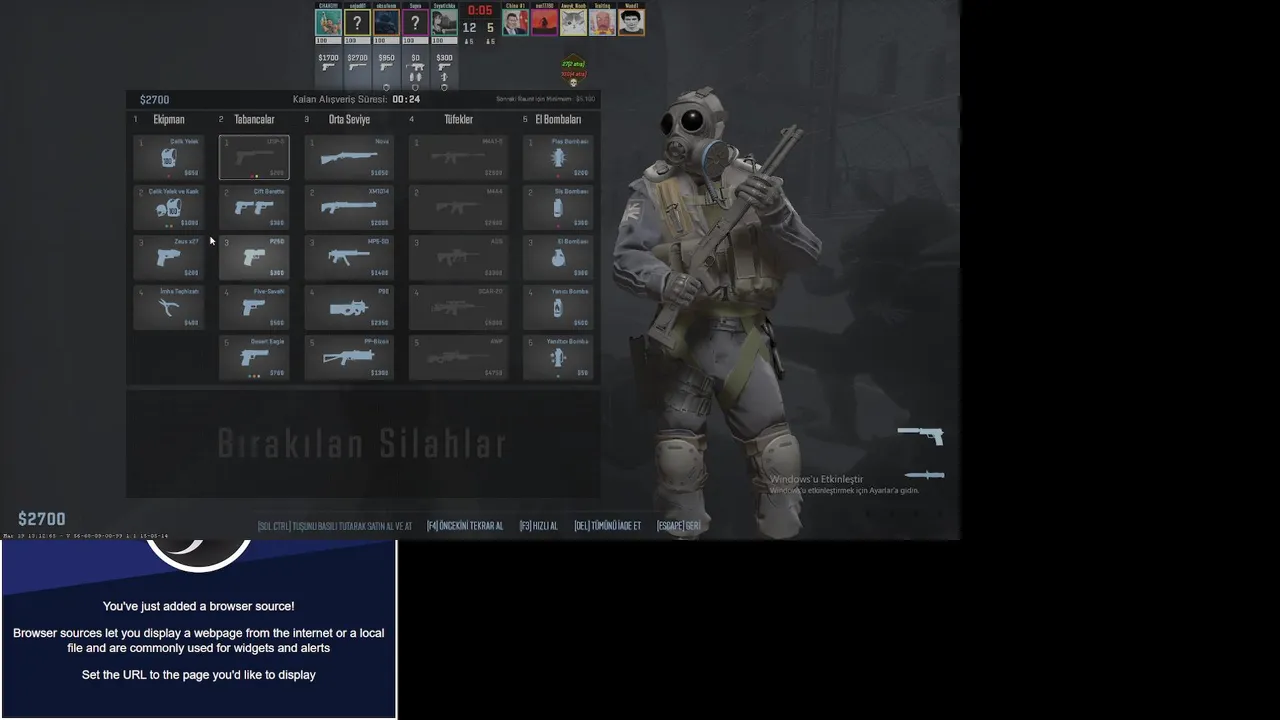The image size is (1280, 720).
Task: Open the Orta Seviye category
Action: 349,120
